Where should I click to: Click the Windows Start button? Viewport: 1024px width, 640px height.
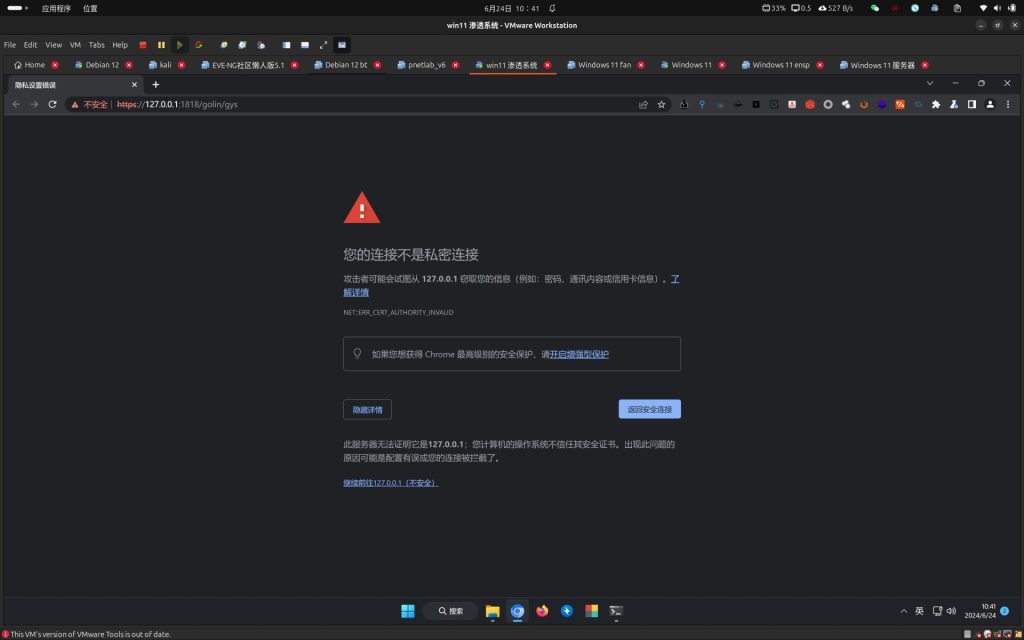pos(407,611)
